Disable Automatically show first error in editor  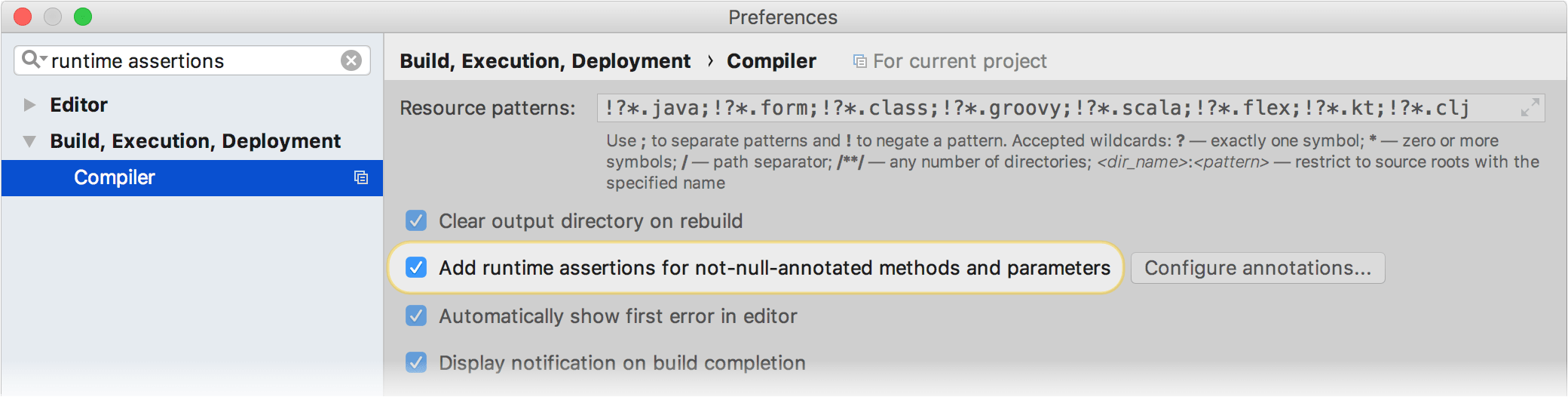(416, 316)
